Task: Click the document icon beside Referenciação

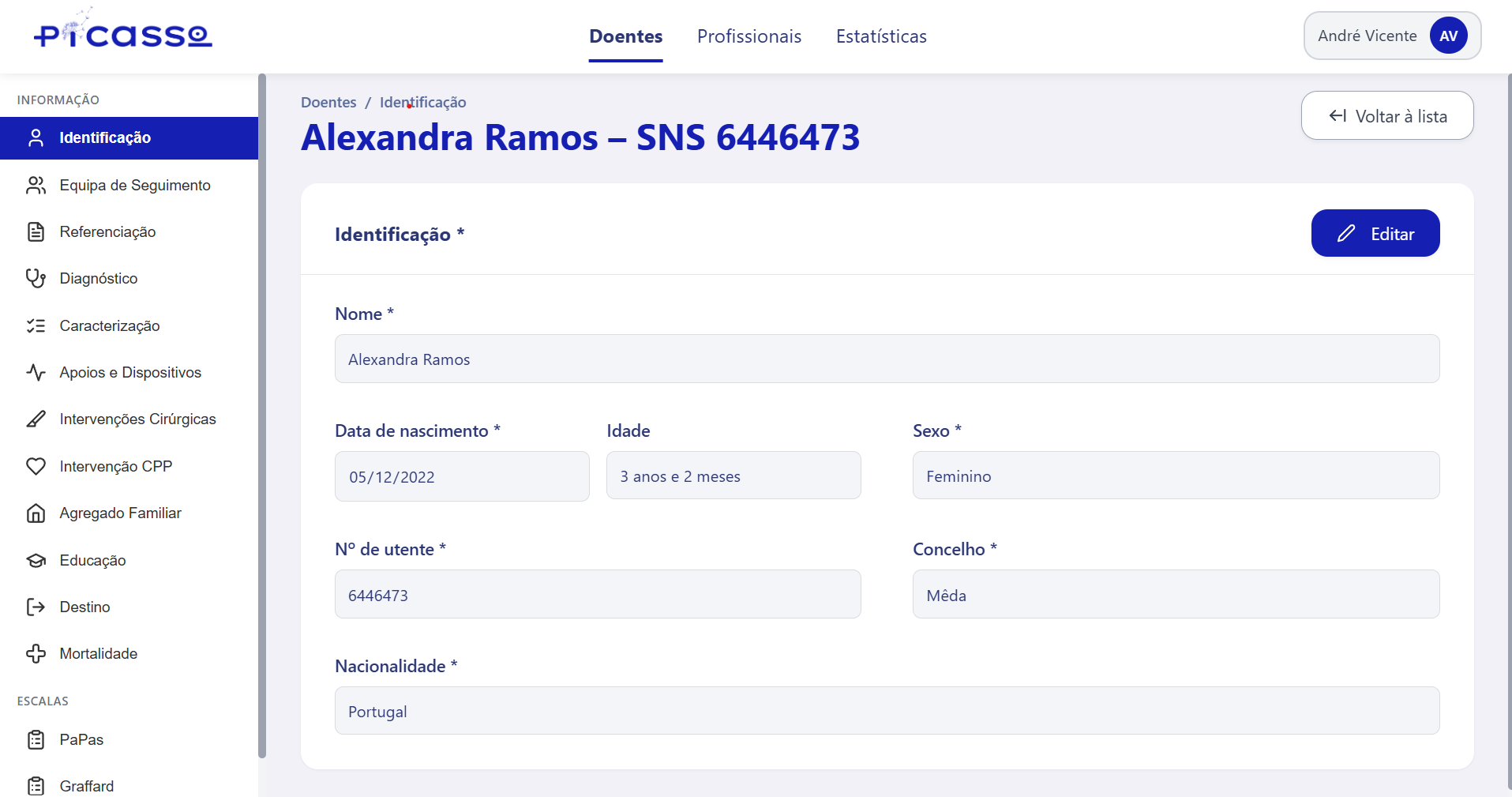Action: [36, 232]
